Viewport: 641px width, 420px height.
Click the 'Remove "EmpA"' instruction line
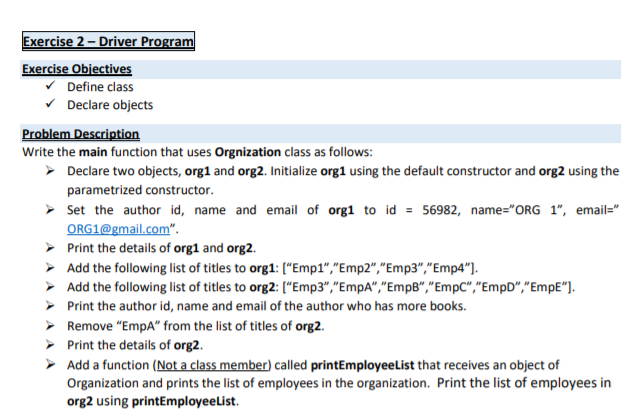click(195, 326)
